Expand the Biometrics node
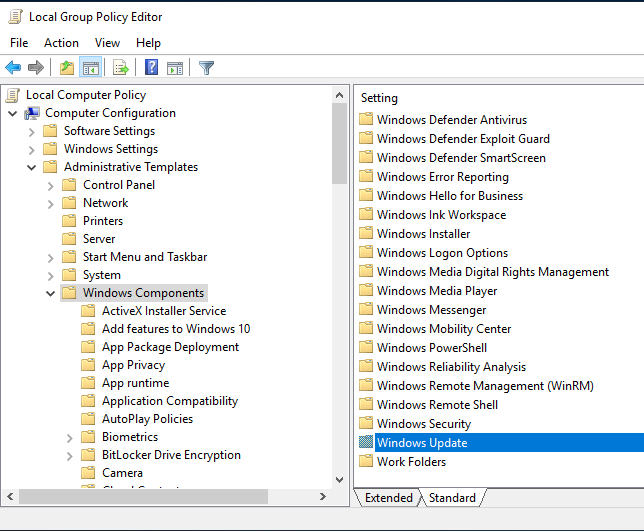The width and height of the screenshot is (644, 531). click(69, 438)
